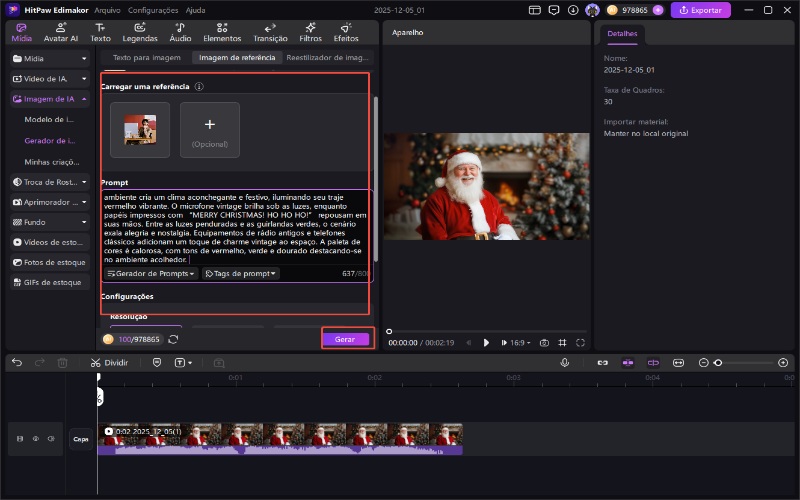Toggle the track lock icon
Screen dimensions: 800x500
click(21, 438)
